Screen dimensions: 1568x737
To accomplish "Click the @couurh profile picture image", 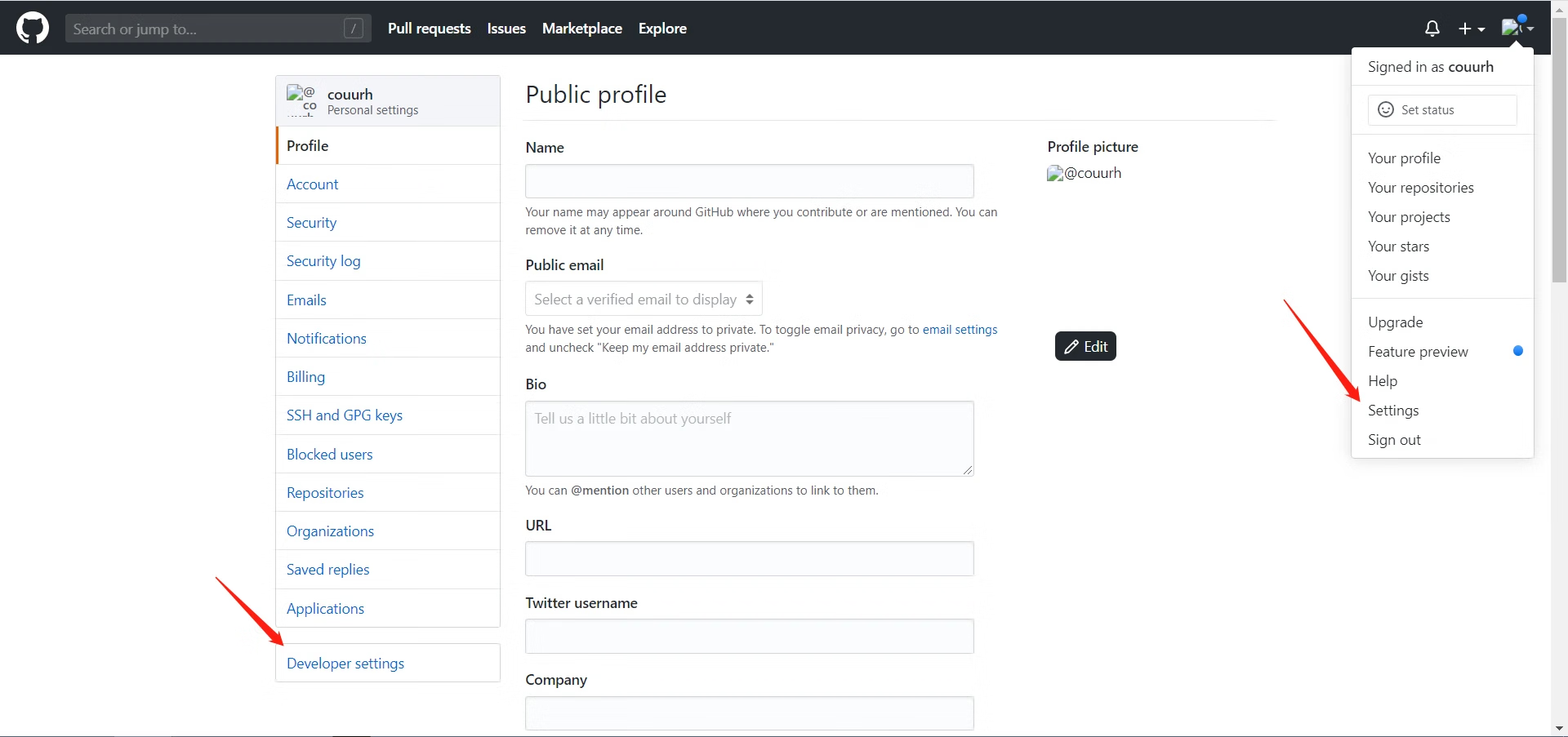I will click(x=1085, y=173).
